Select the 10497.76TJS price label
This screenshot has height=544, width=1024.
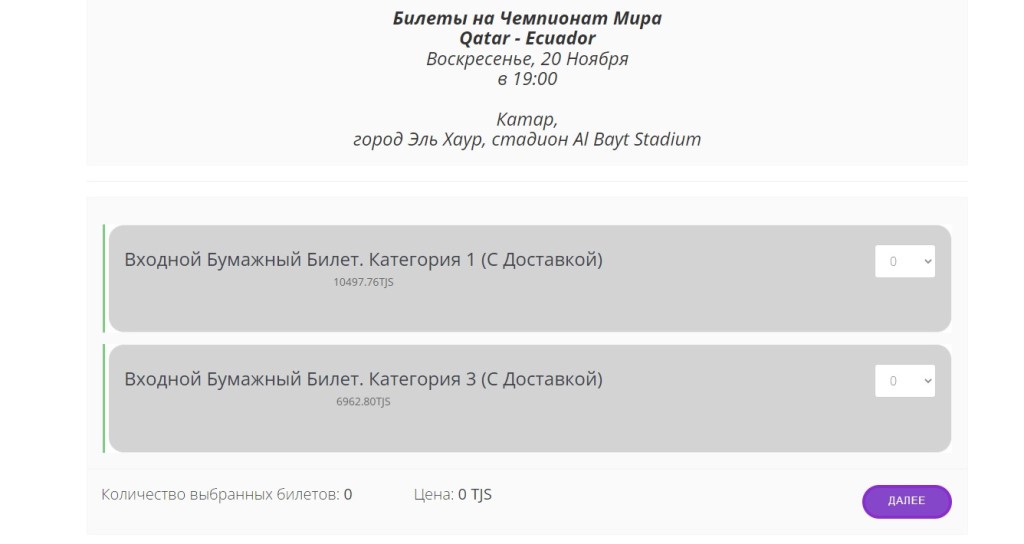click(x=363, y=282)
